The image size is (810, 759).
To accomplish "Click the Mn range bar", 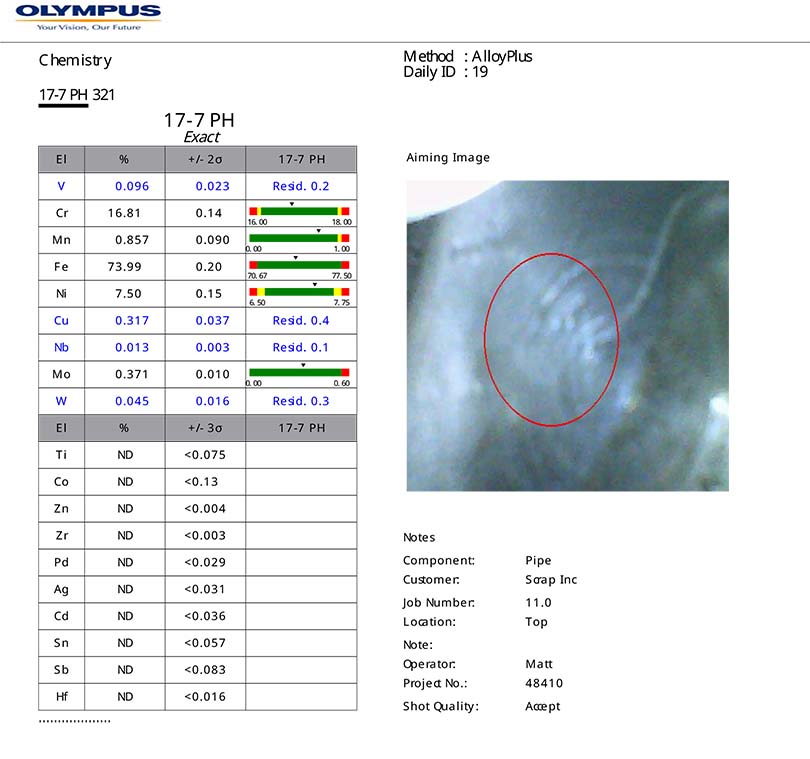I will pos(299,238).
